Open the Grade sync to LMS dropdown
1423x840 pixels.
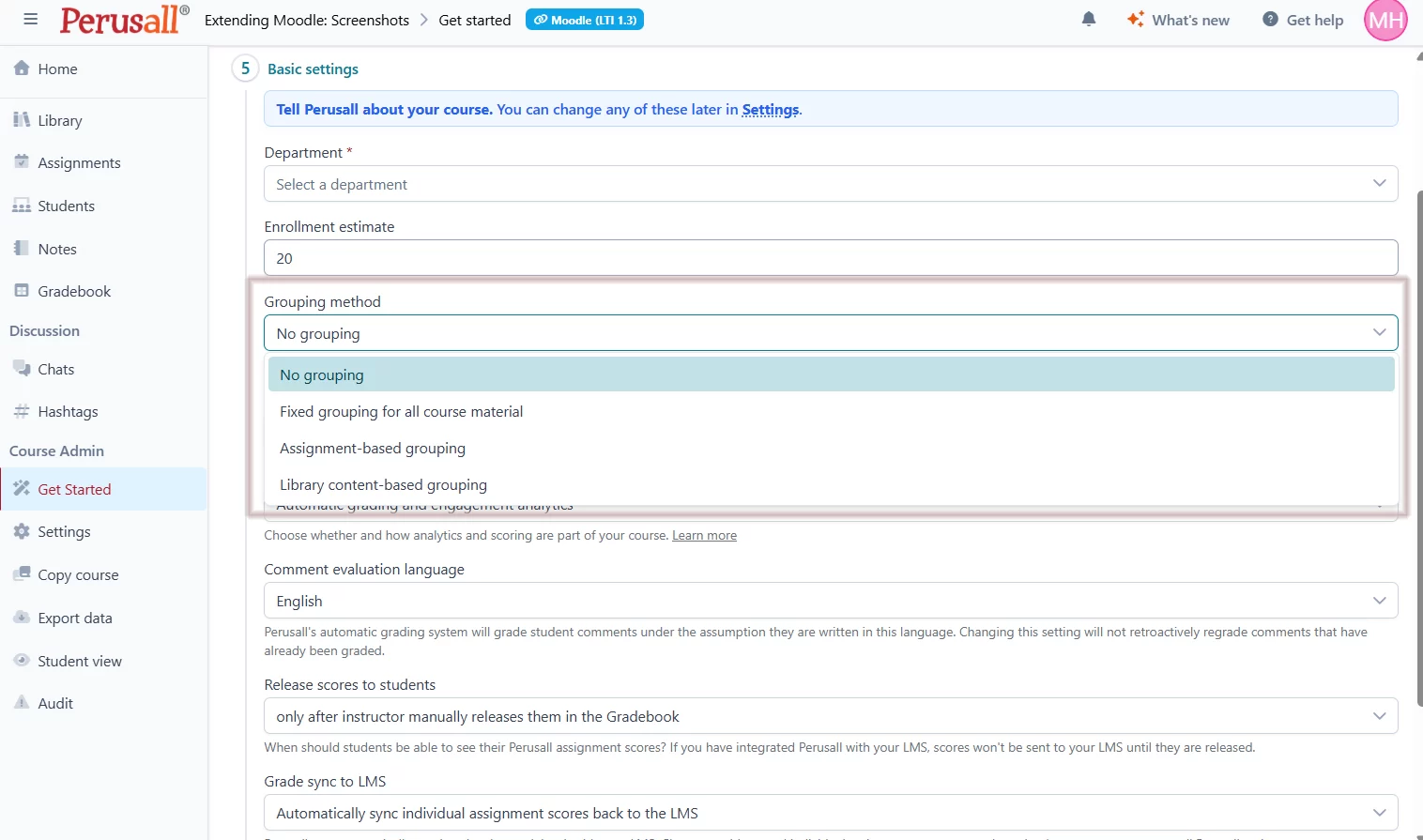(x=830, y=813)
